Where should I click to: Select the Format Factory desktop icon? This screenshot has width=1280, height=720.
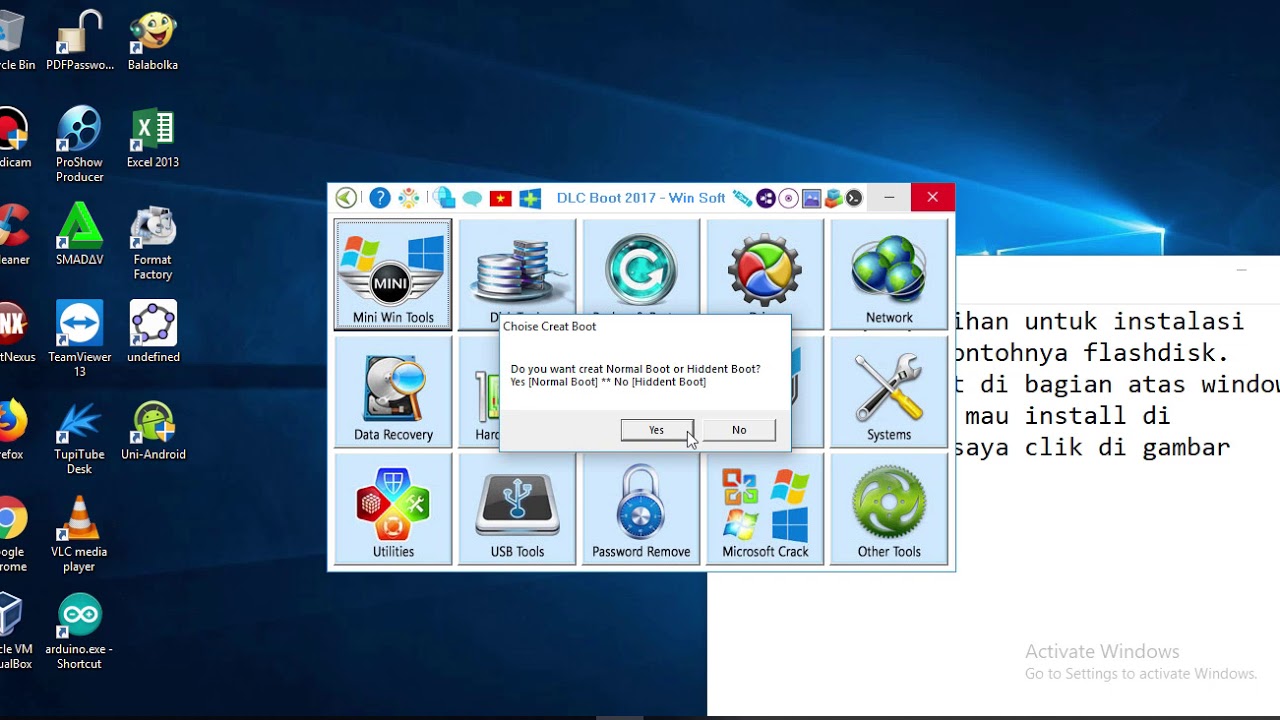pos(153,243)
